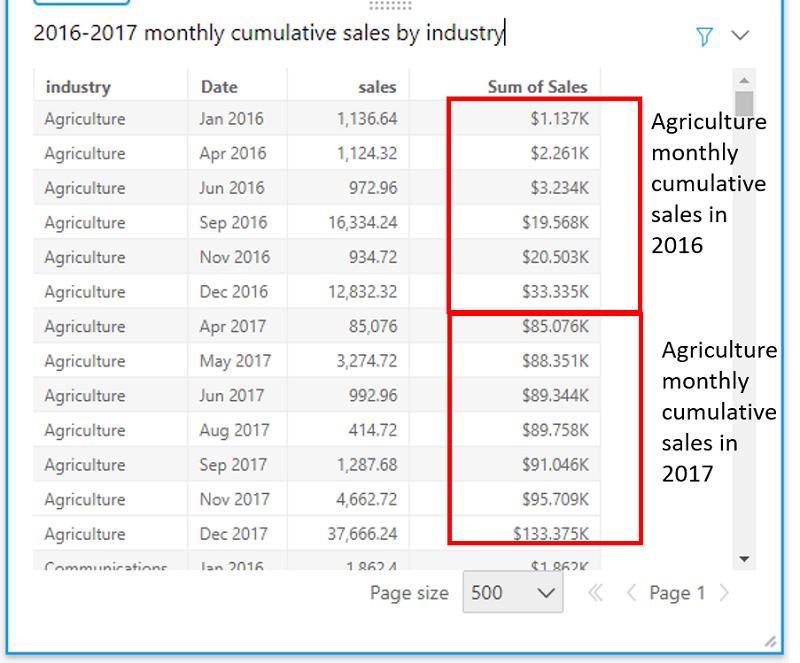Click the drag handle dots at top

pyautogui.click(x=390, y=6)
